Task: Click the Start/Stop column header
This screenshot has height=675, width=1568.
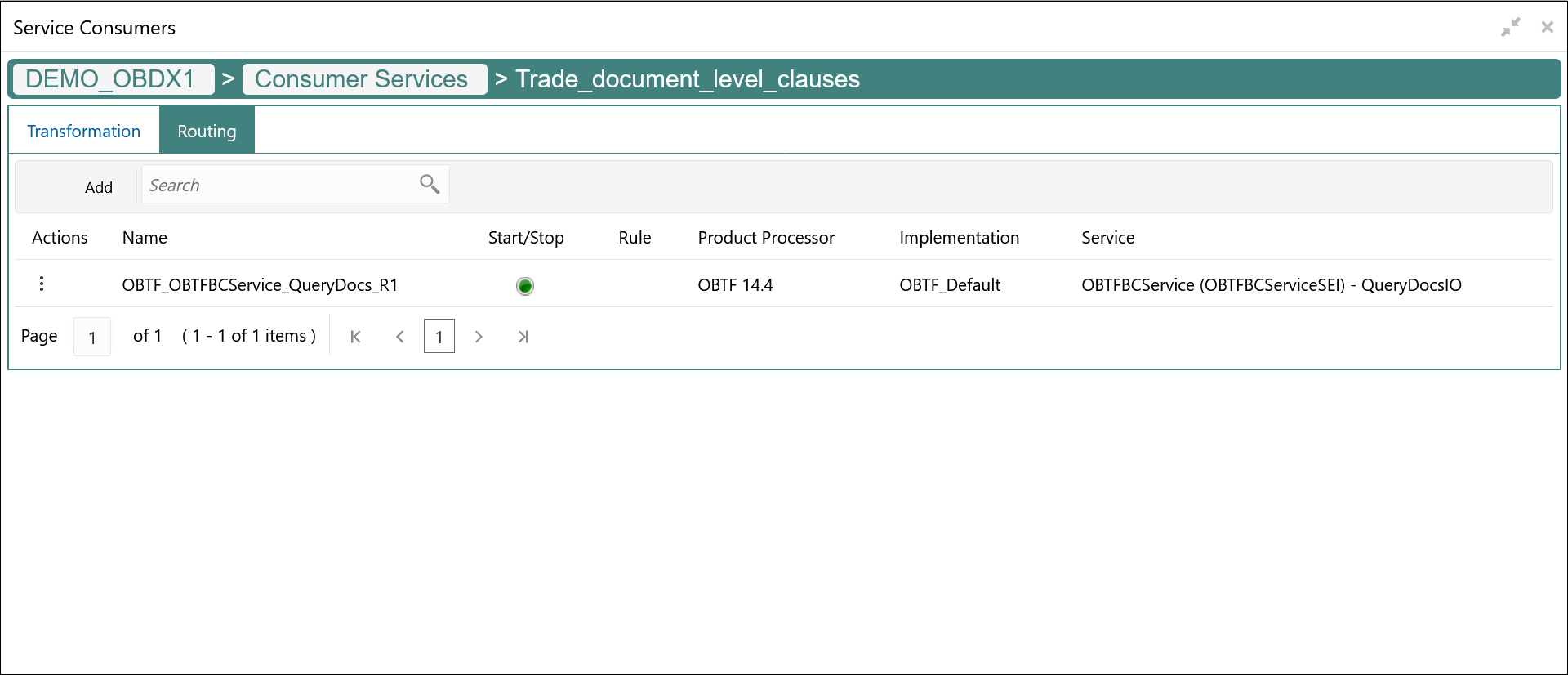Action: [526, 238]
